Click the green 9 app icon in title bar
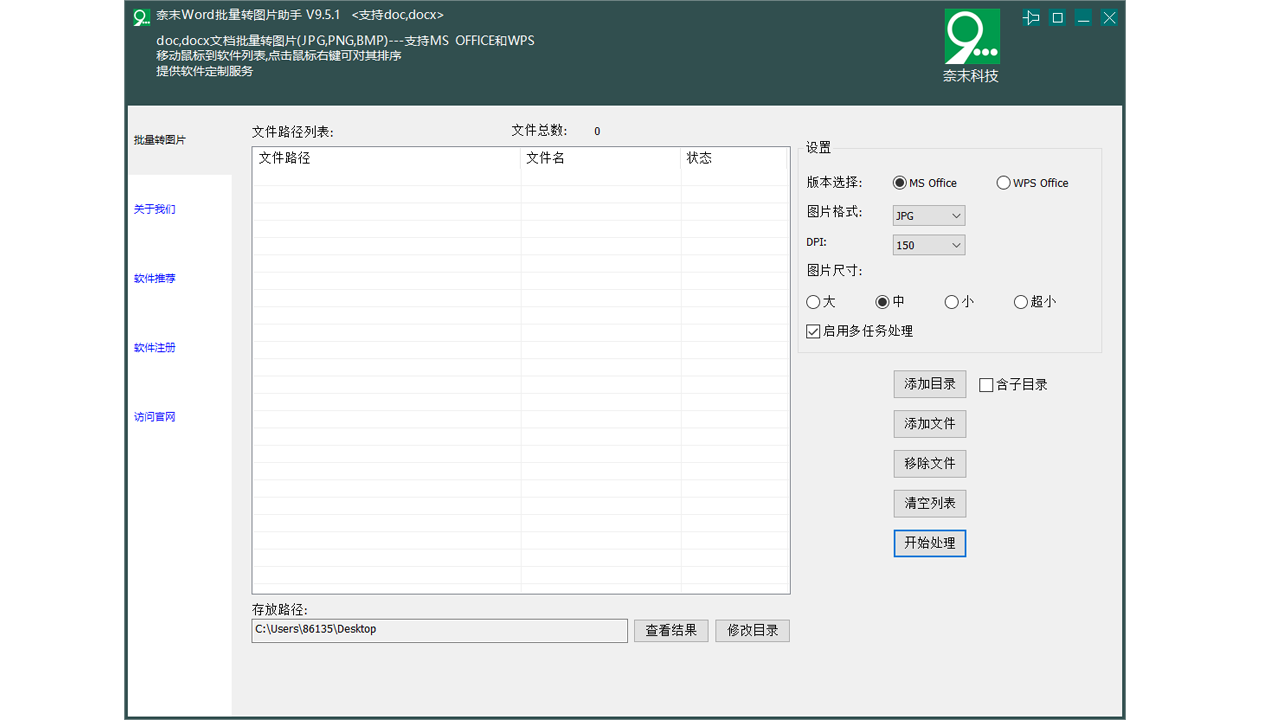 [142, 17]
